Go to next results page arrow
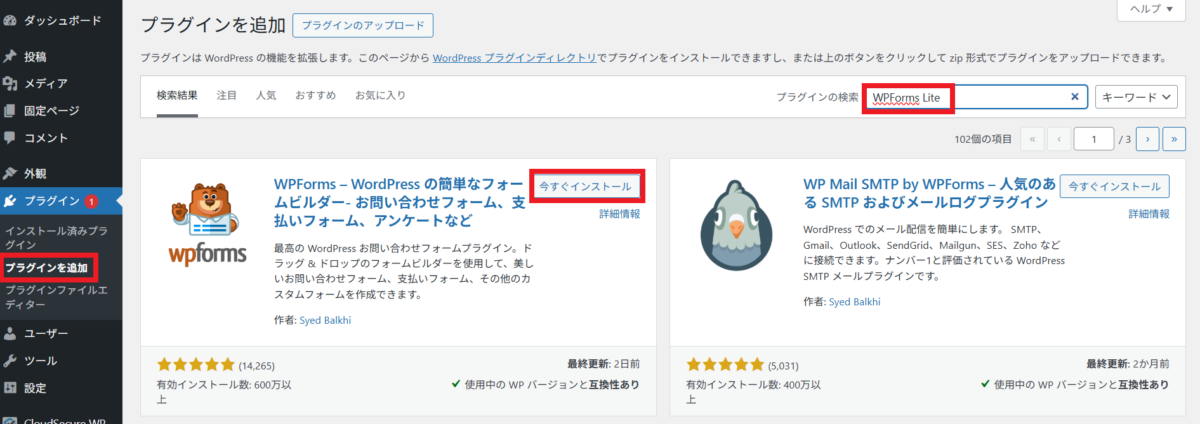This screenshot has width=1200, height=424. coord(1148,139)
